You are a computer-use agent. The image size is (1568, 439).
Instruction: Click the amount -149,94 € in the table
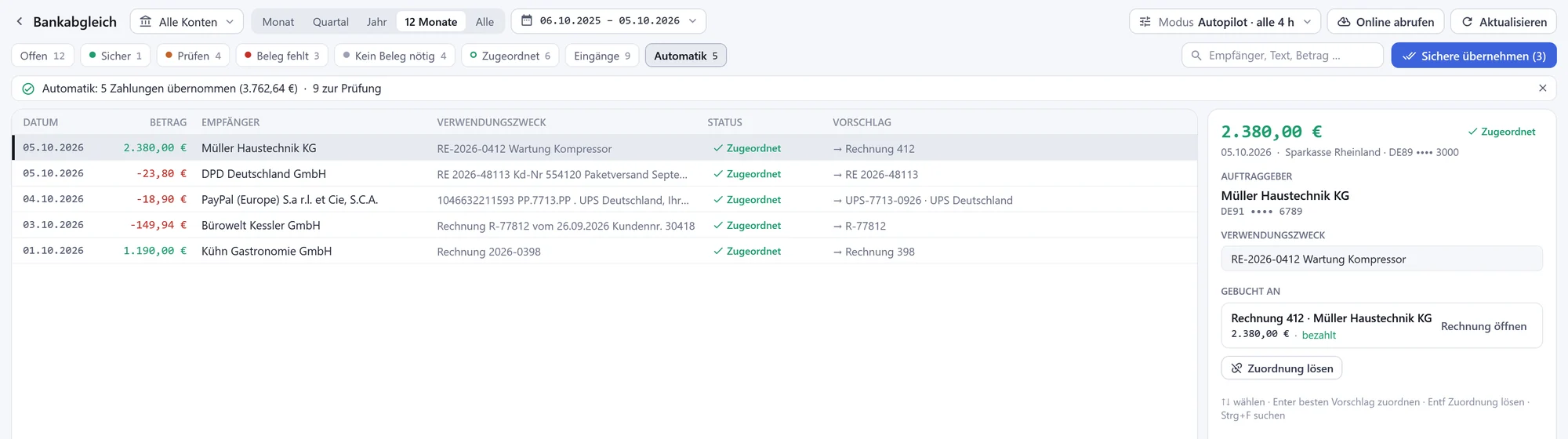pyautogui.click(x=158, y=225)
